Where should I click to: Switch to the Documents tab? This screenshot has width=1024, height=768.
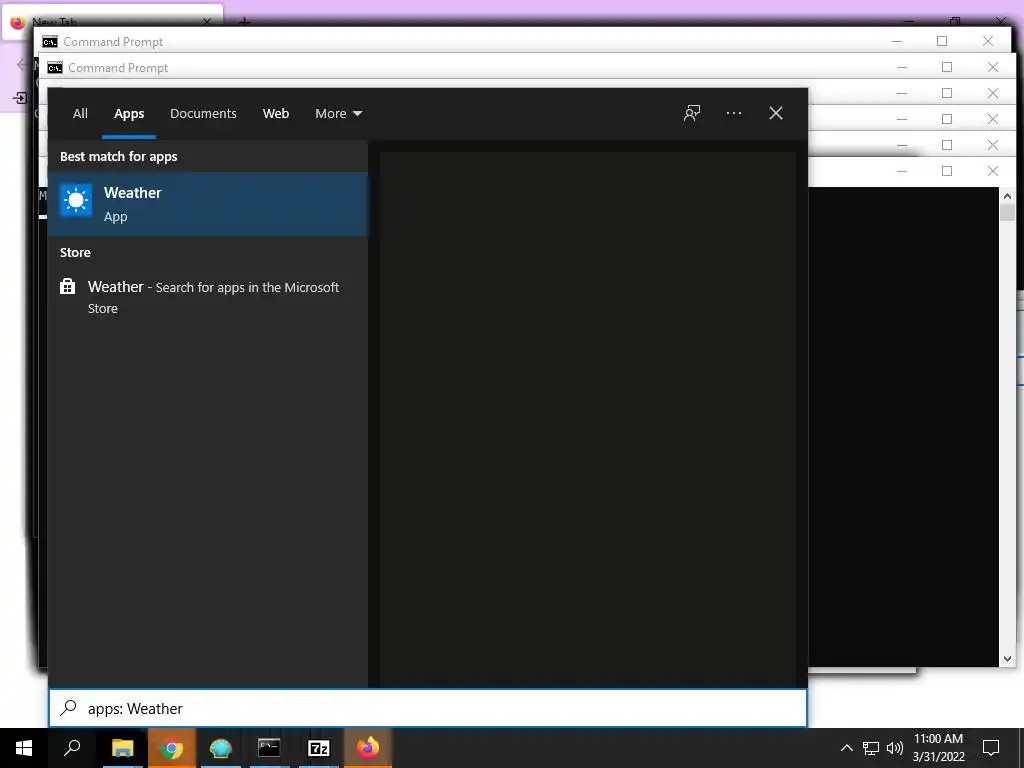[x=203, y=114]
